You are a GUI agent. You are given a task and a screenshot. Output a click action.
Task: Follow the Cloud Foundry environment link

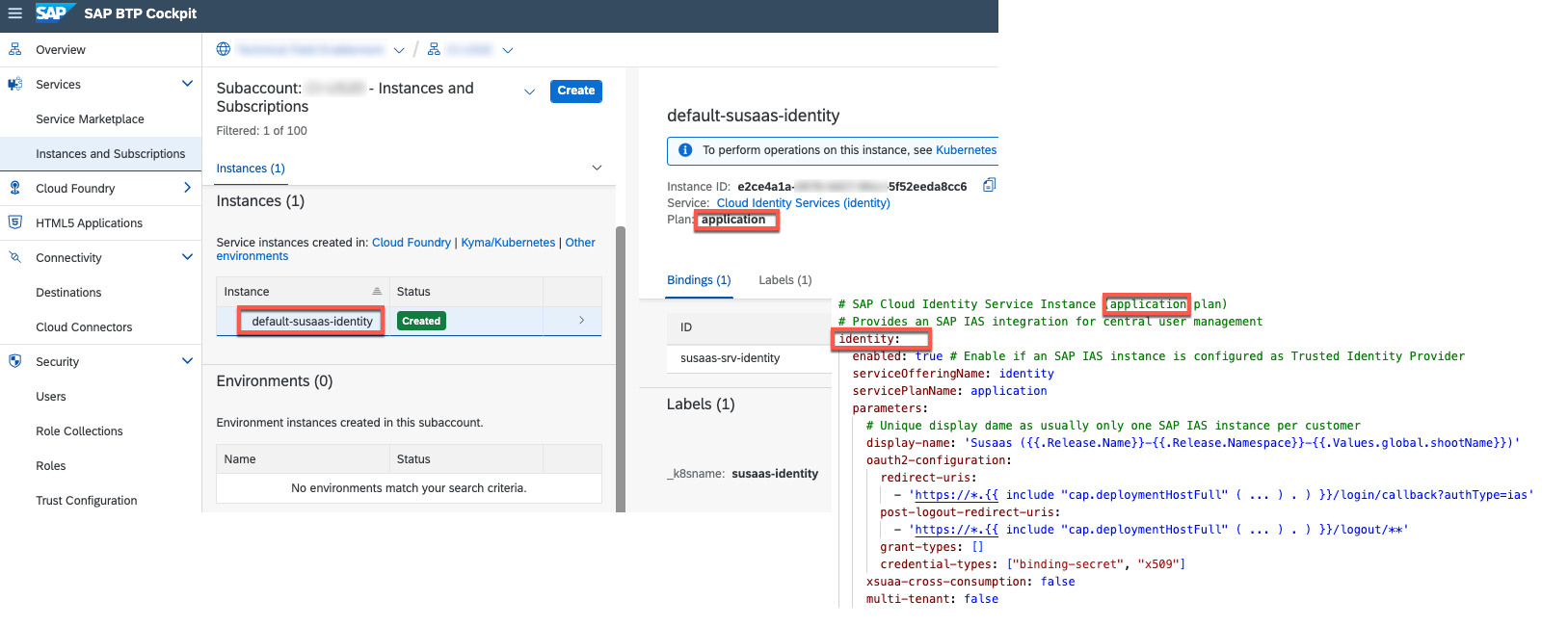[412, 243]
